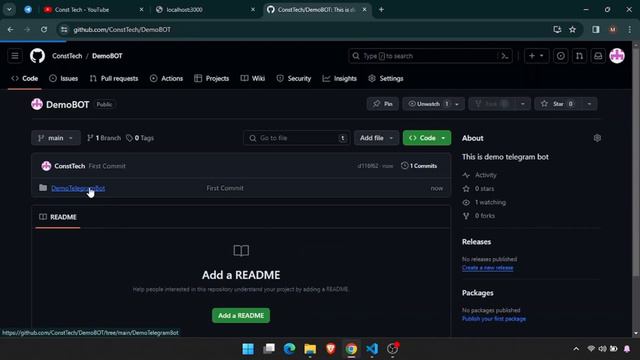This screenshot has height=360, width=640.
Task: Open the pull requests icon in the header
Action: 579,56
